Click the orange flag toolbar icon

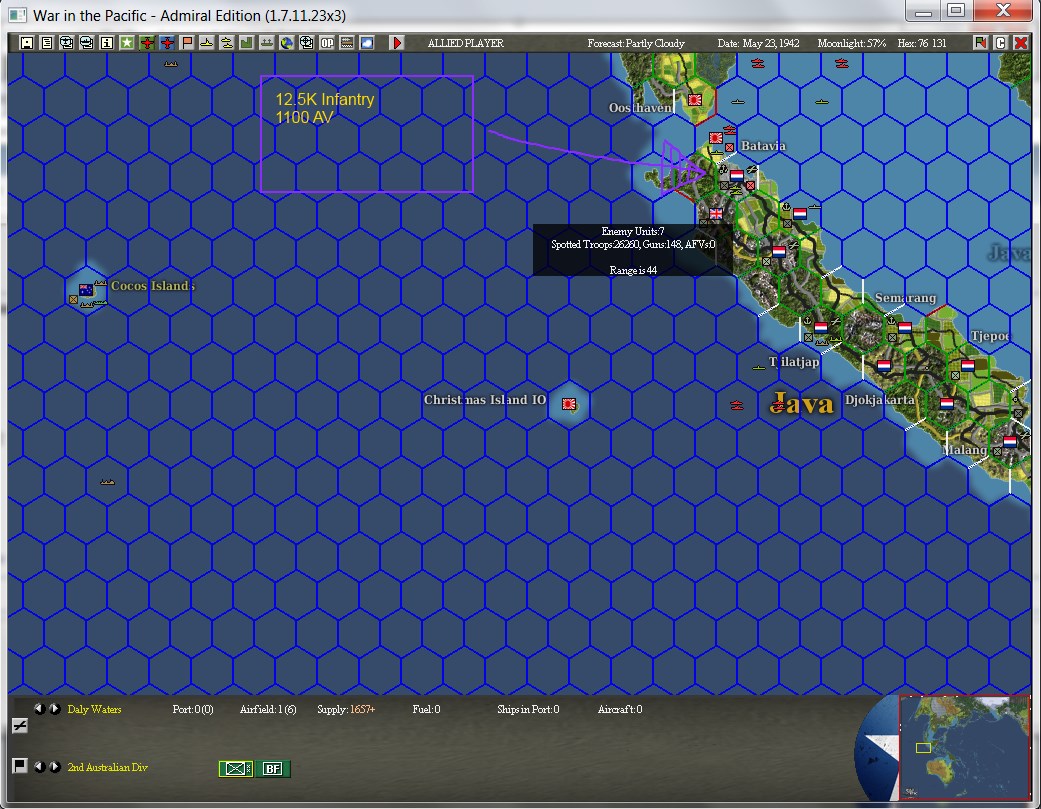pyautogui.click(x=187, y=43)
